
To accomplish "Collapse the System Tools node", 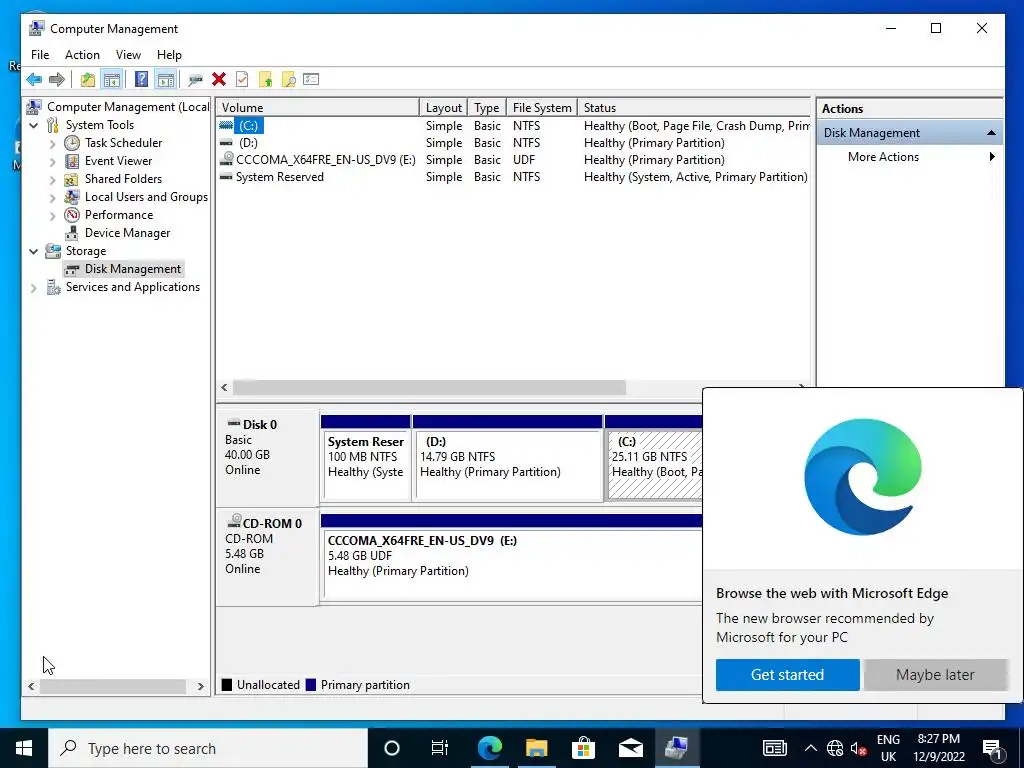I will (x=34, y=125).
